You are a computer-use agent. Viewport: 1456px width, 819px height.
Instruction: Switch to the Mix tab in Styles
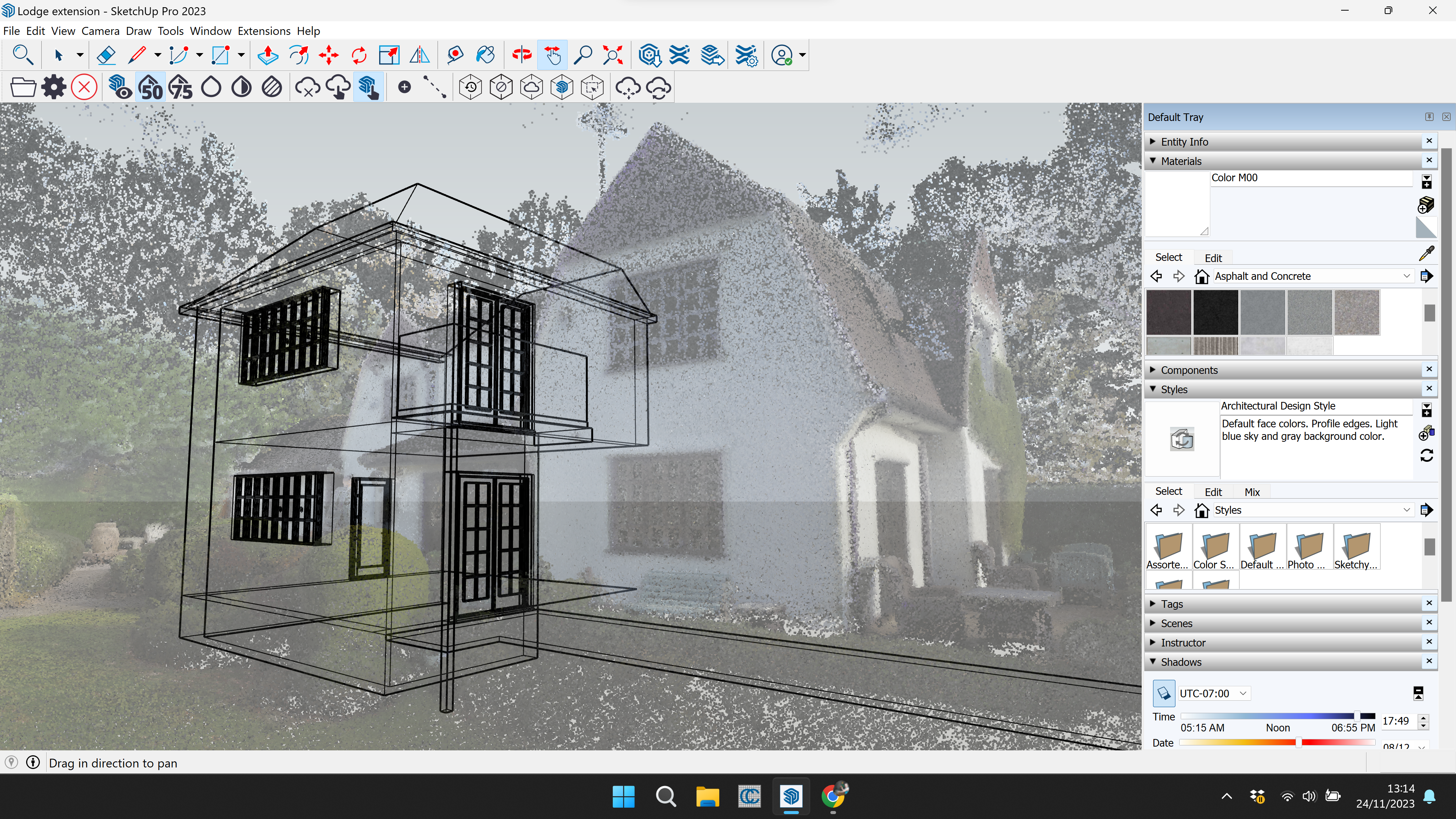1252,492
